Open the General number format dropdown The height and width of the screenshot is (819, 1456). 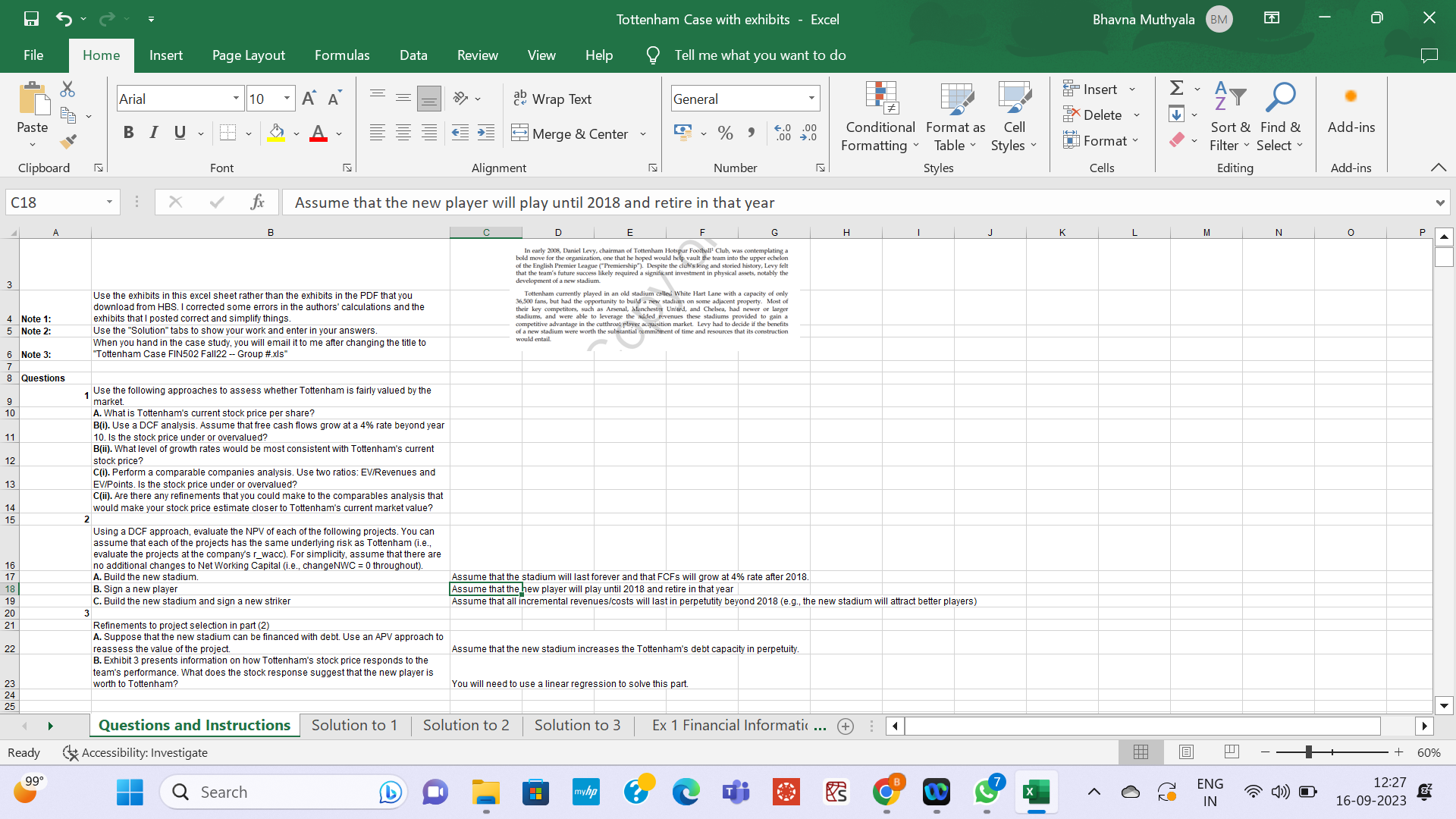pos(811,99)
